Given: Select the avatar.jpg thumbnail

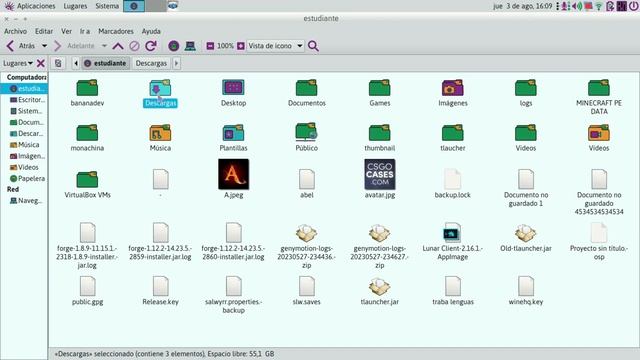Looking at the screenshot, I should 380,174.
